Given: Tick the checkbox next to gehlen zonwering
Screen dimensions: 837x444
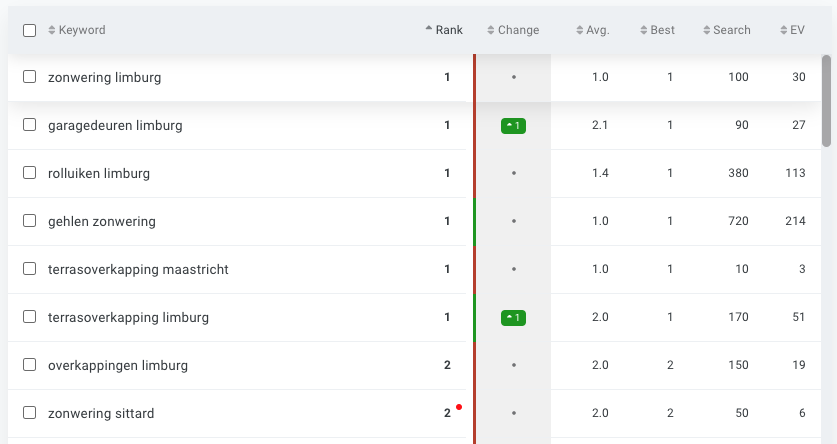Looking at the screenshot, I should (29, 221).
